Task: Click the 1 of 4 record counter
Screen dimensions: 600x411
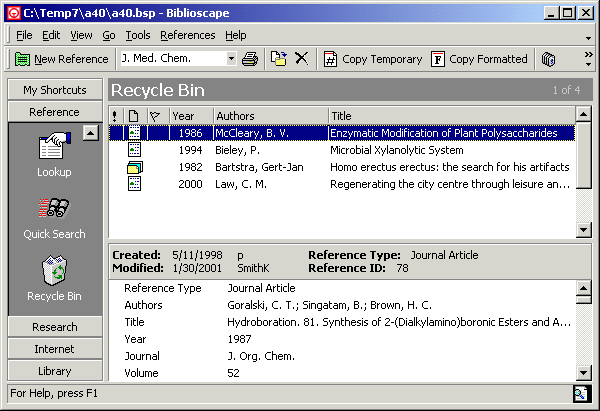Action: pos(566,90)
